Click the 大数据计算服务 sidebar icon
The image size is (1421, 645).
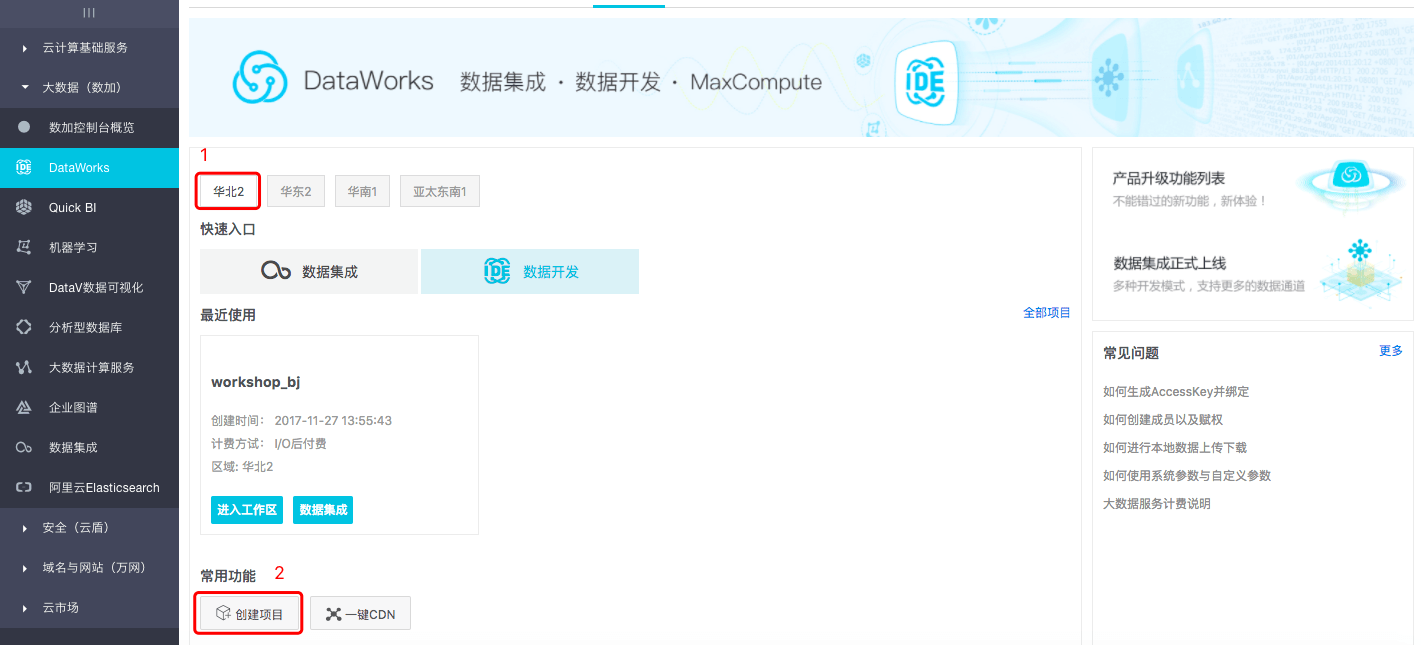pyautogui.click(x=24, y=367)
